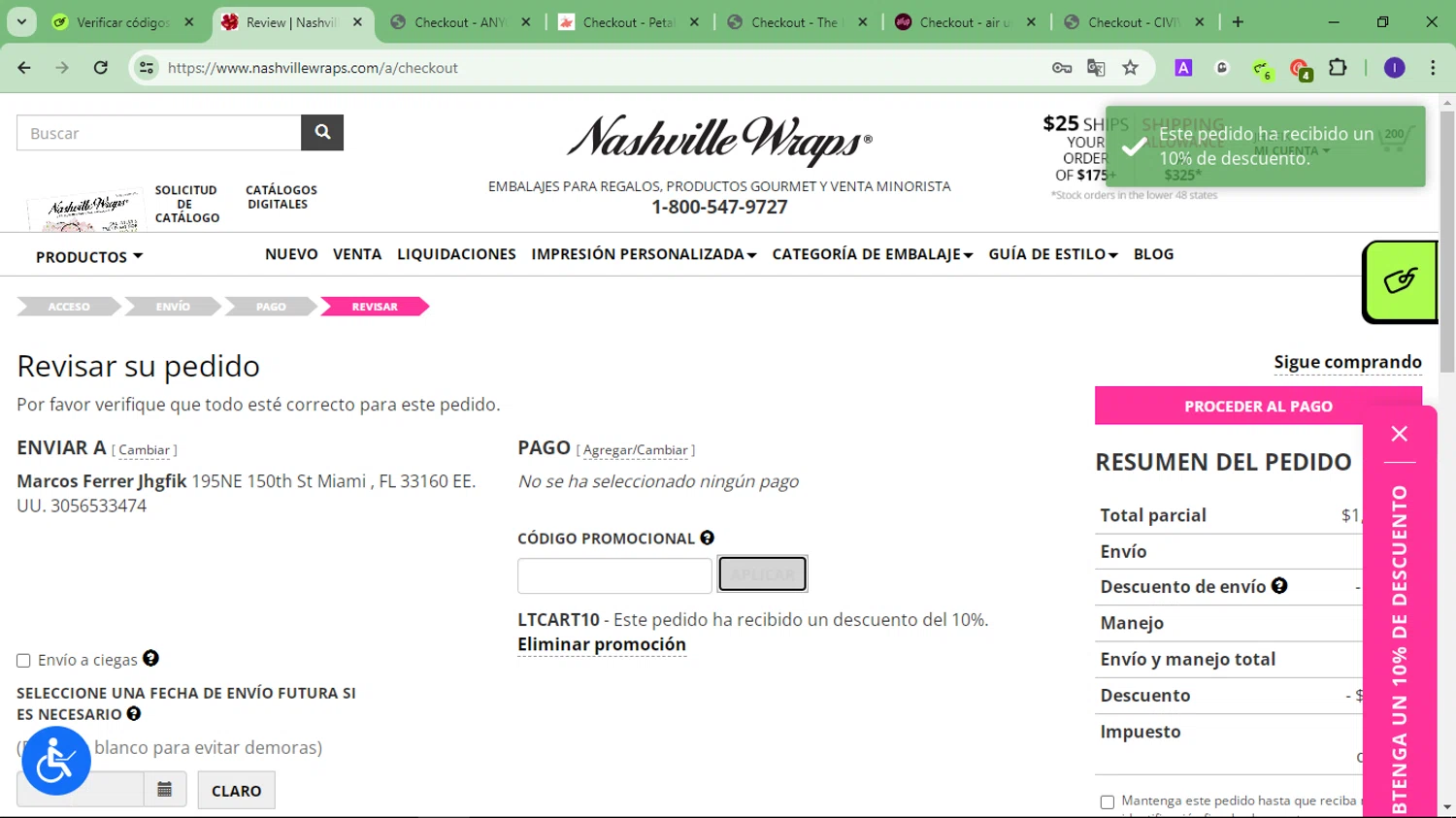Click the red extension icon with badge 4

(1300, 69)
